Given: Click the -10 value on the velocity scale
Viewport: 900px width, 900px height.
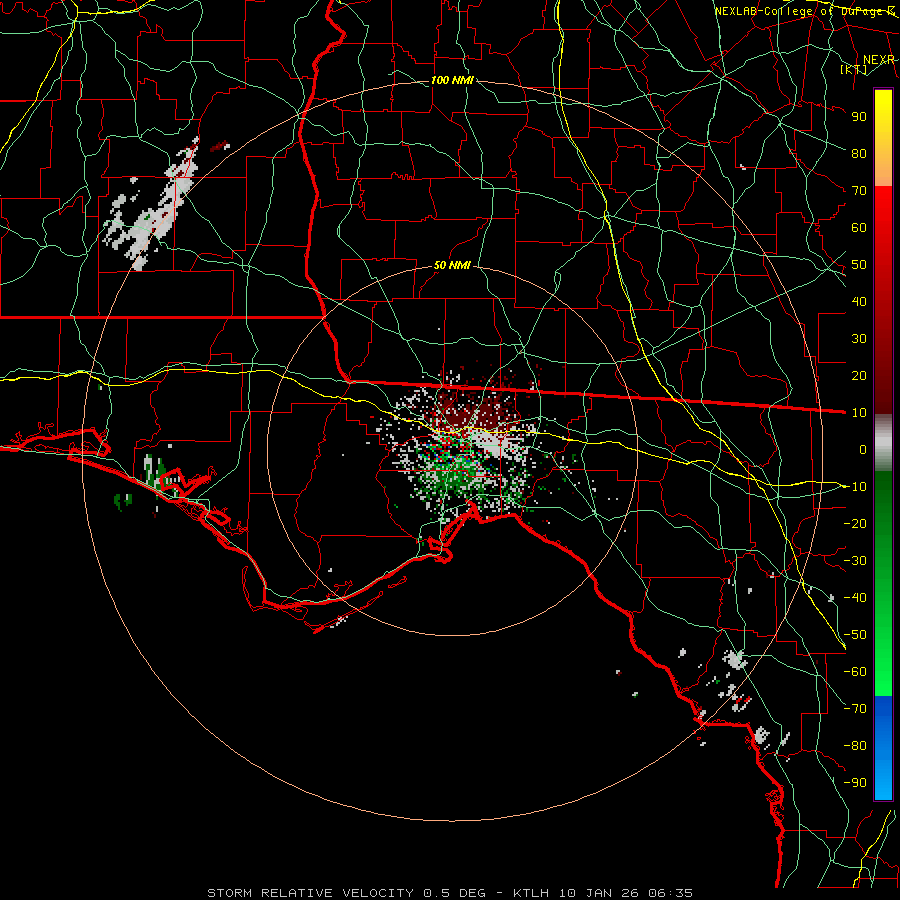Looking at the screenshot, I should point(855,487).
